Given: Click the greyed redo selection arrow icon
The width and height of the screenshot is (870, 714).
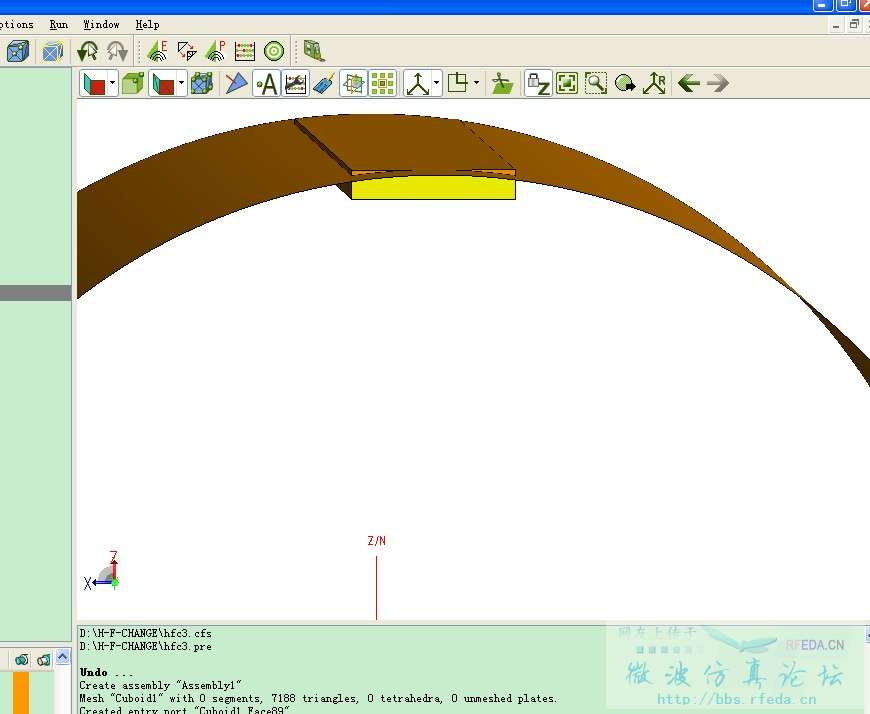Looking at the screenshot, I should [x=117, y=52].
